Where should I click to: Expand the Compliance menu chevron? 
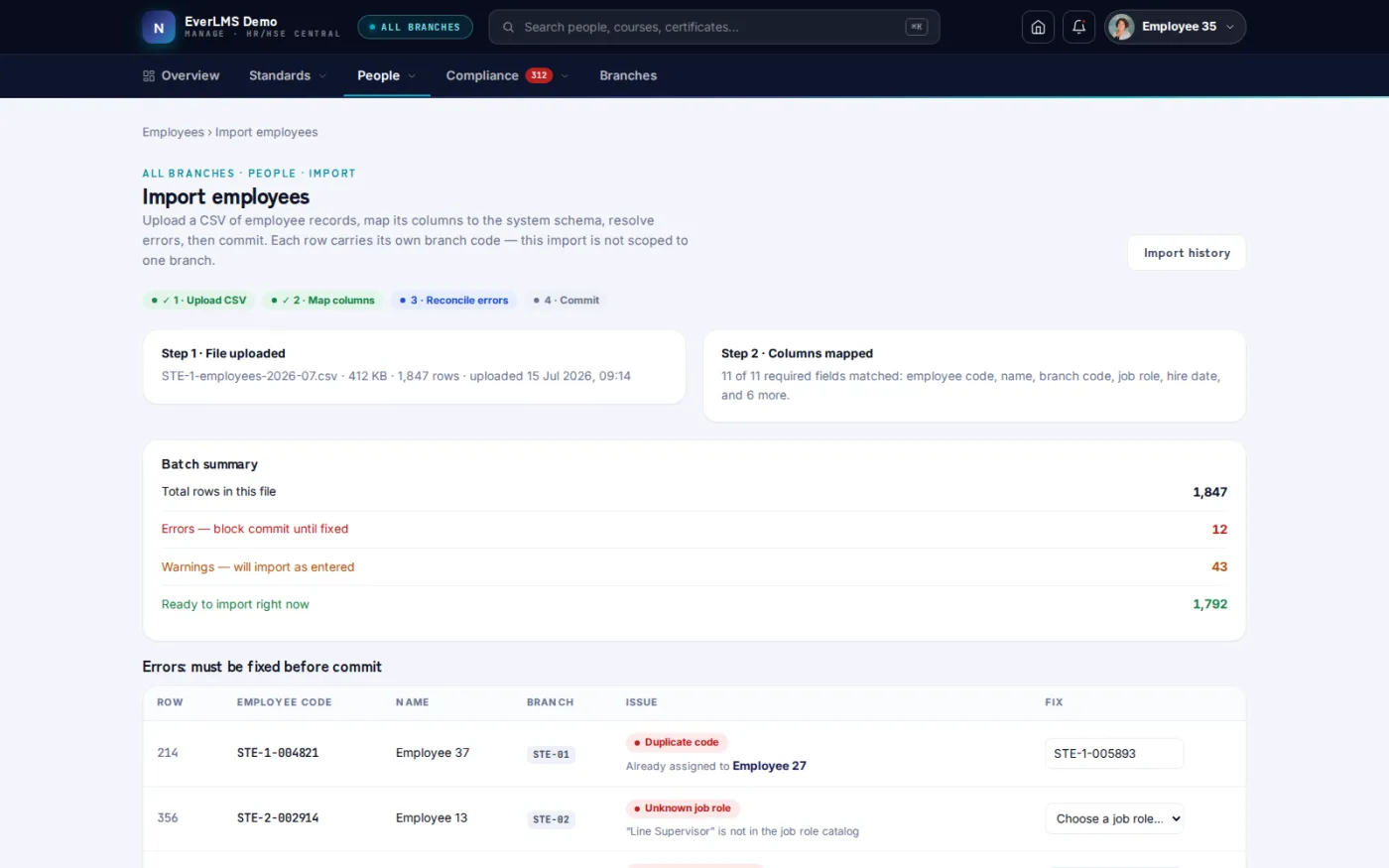[x=565, y=75]
